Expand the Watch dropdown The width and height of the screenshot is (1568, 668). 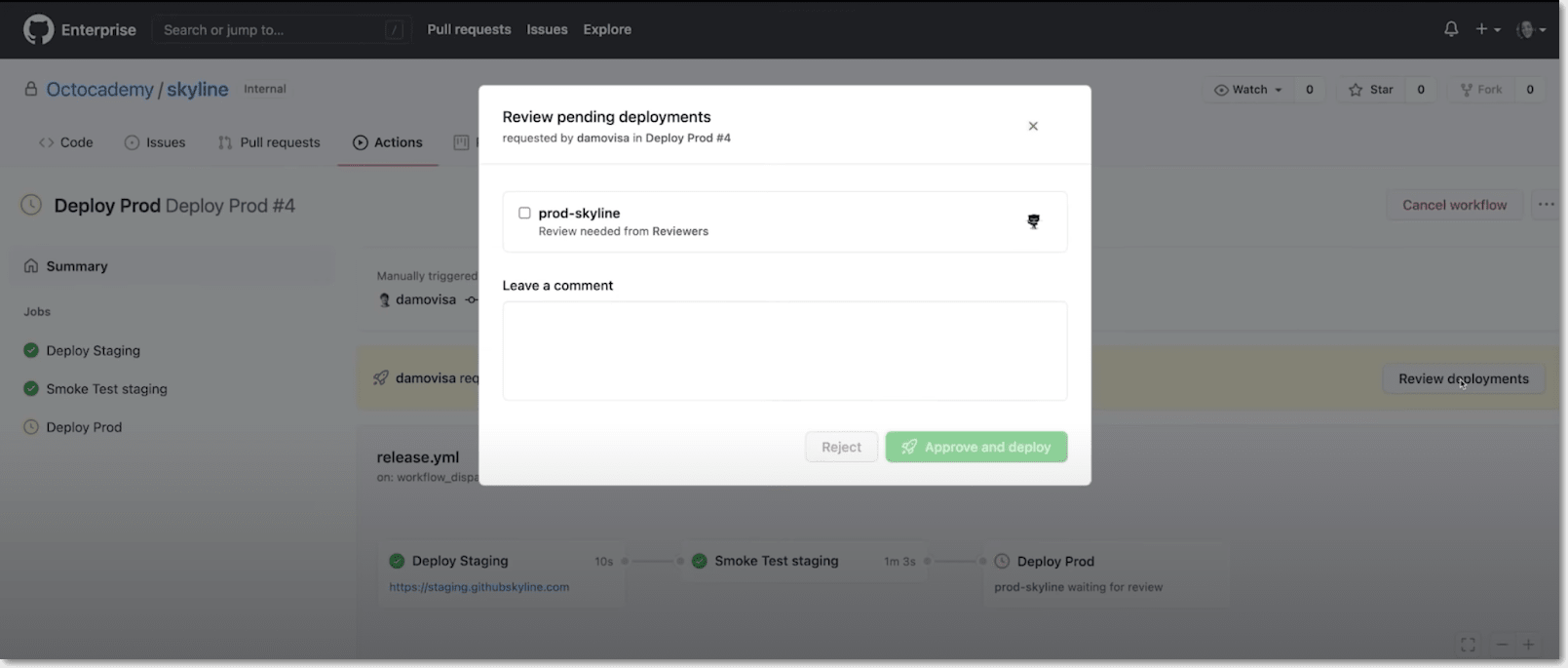(1247, 90)
